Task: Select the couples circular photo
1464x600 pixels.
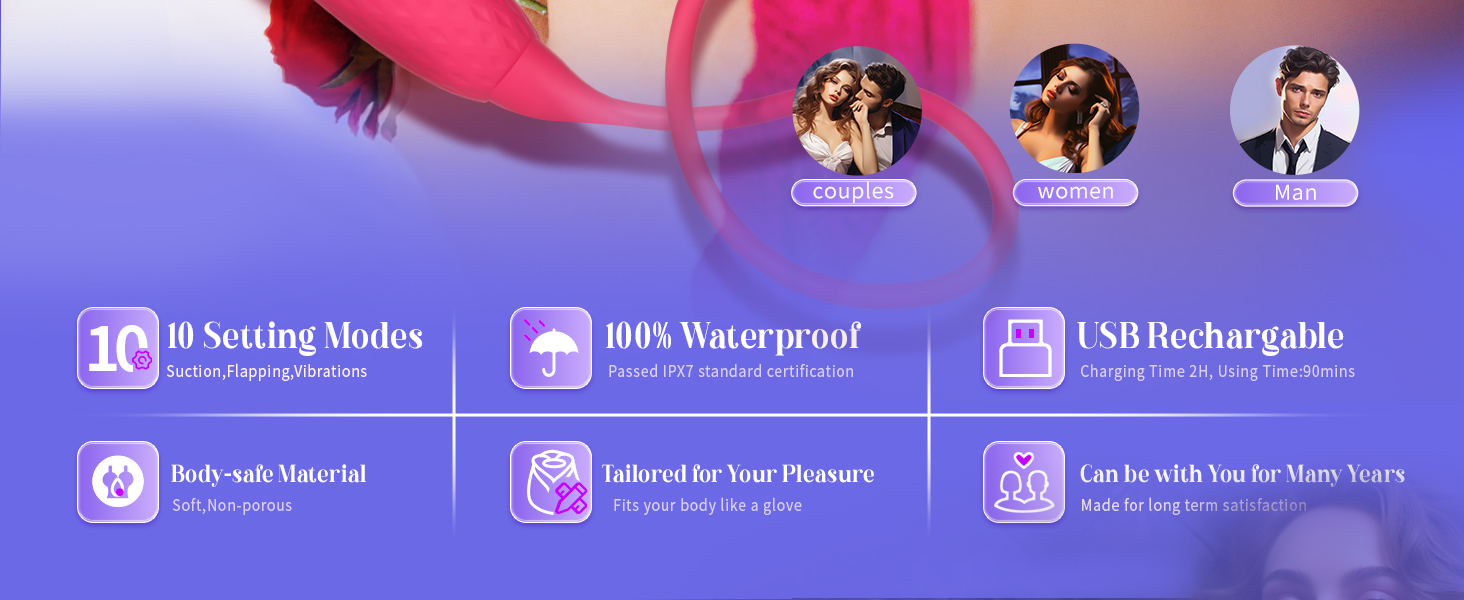Action: pos(857,110)
